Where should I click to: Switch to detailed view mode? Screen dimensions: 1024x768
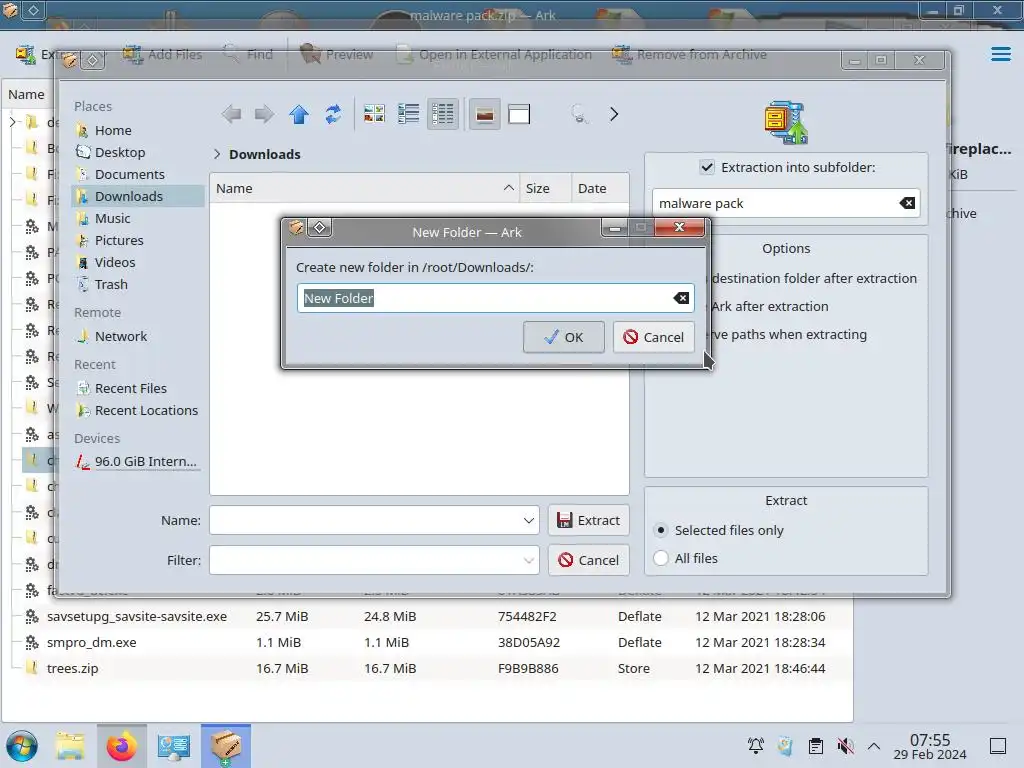[443, 114]
